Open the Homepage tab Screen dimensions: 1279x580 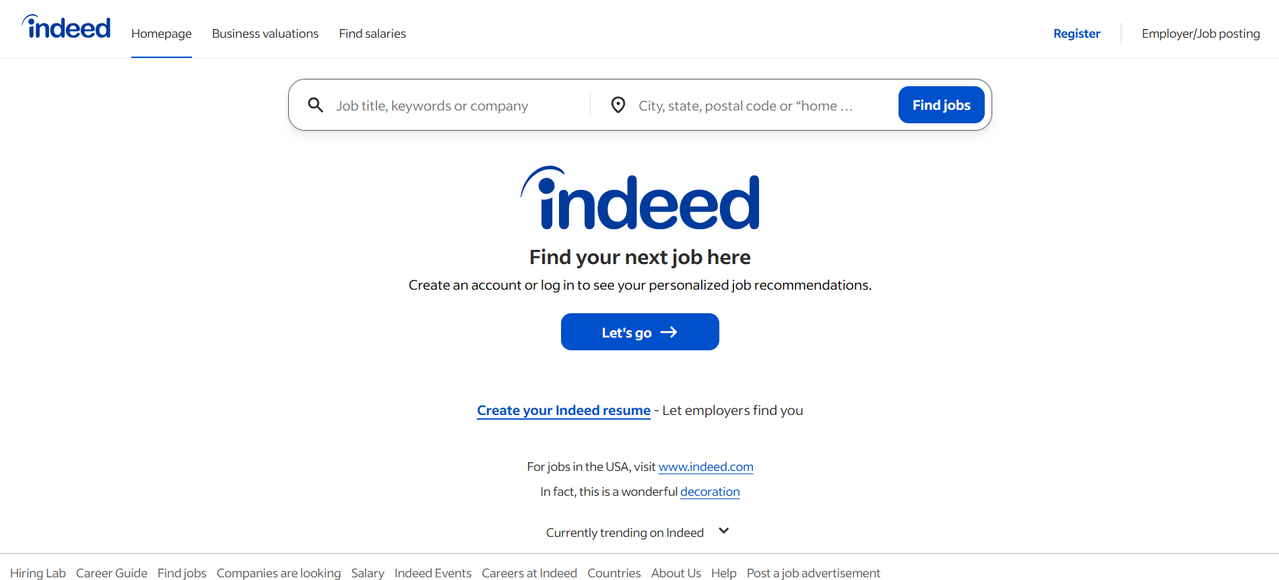click(161, 34)
